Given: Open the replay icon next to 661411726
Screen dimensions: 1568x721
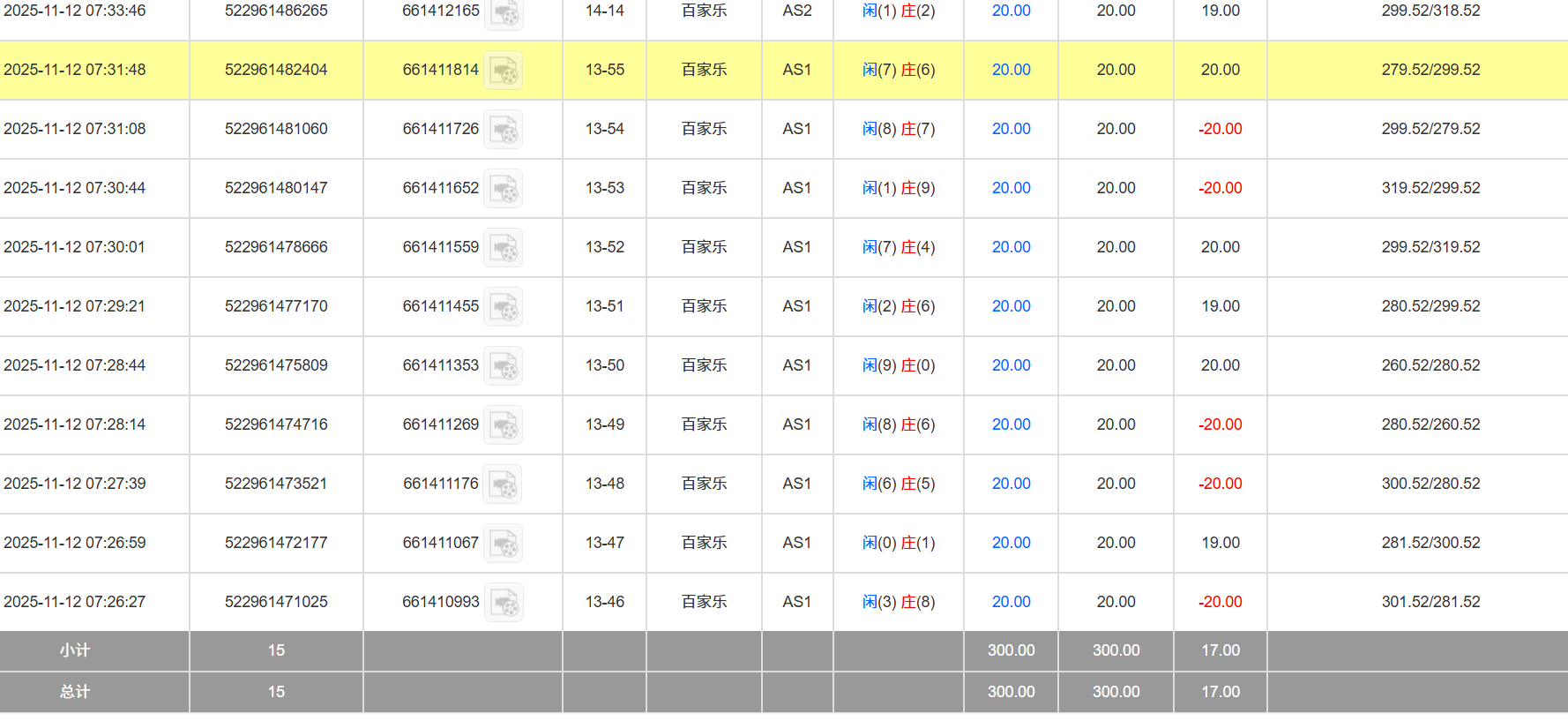Looking at the screenshot, I should pyautogui.click(x=504, y=130).
